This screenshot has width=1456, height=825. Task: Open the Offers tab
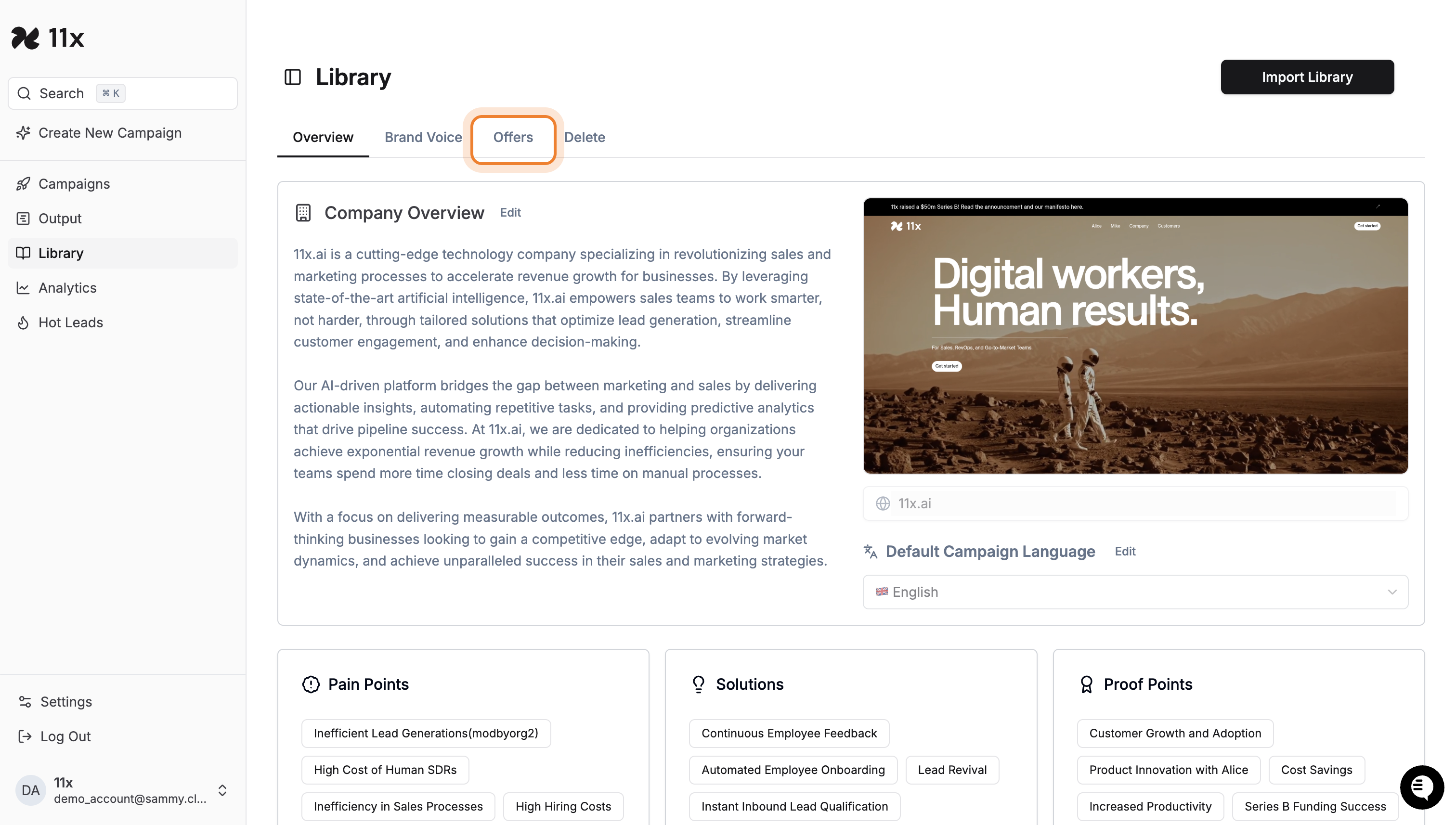pos(513,137)
